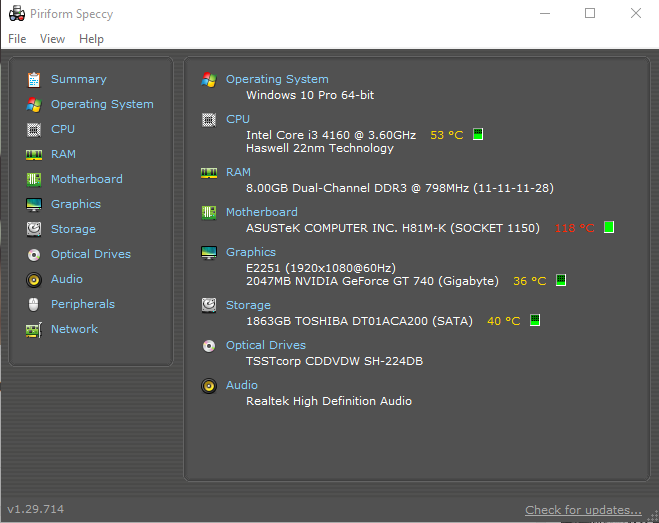The width and height of the screenshot is (659, 523).
Task: Click the red 118 °C temperature value
Action: [x=575, y=228]
